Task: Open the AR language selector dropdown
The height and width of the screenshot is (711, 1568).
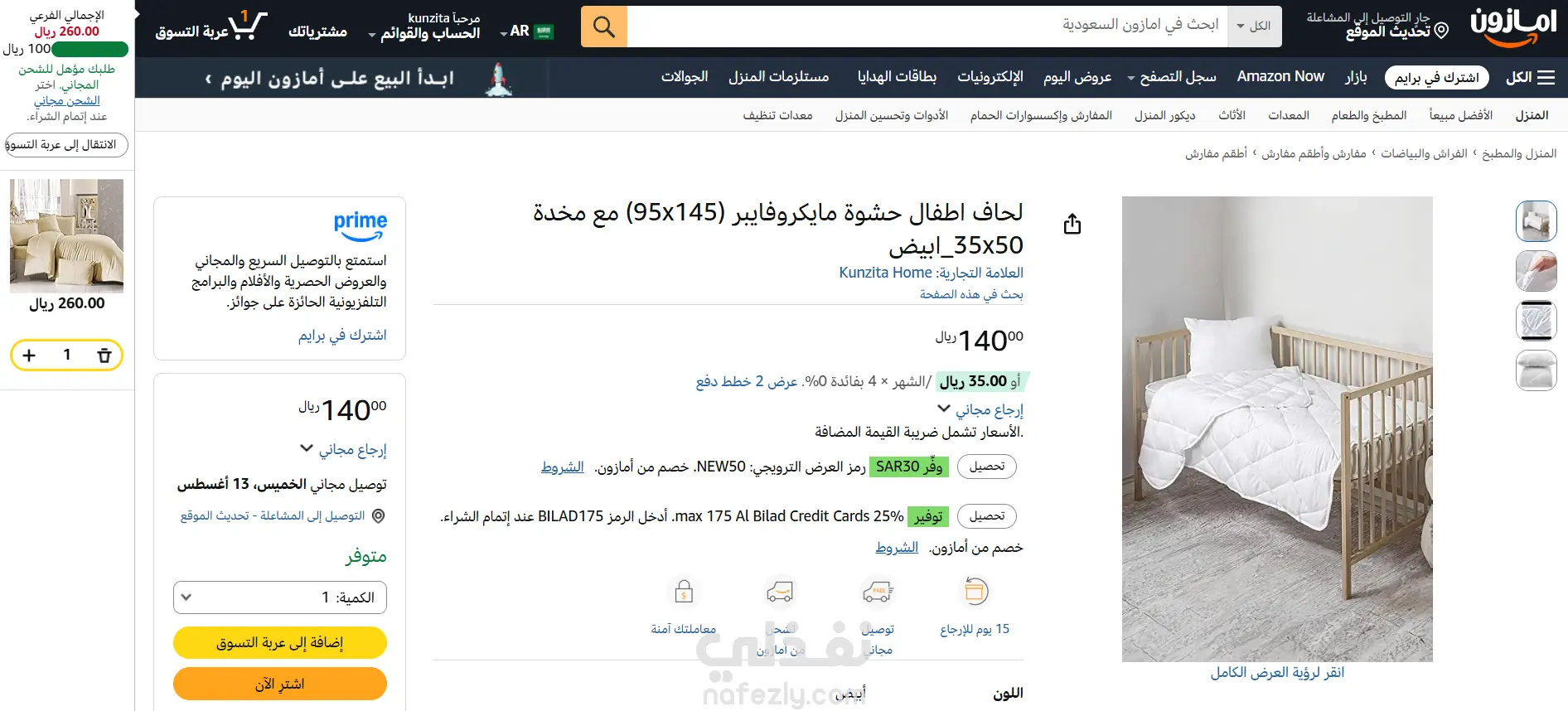Action: [x=527, y=31]
